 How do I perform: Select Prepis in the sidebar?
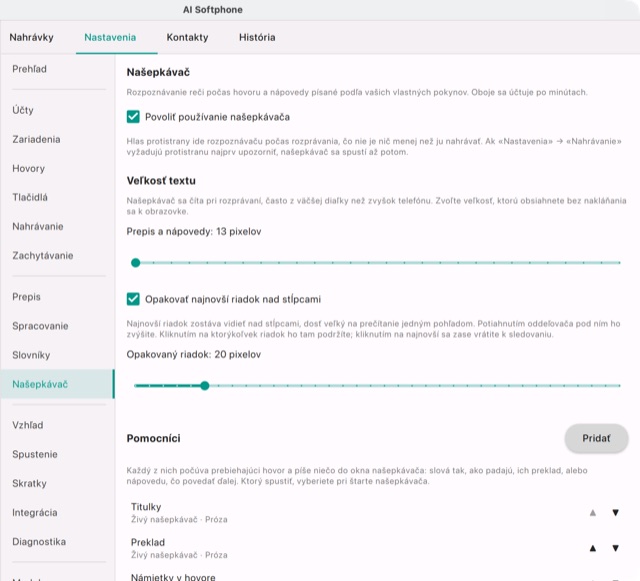57,297
